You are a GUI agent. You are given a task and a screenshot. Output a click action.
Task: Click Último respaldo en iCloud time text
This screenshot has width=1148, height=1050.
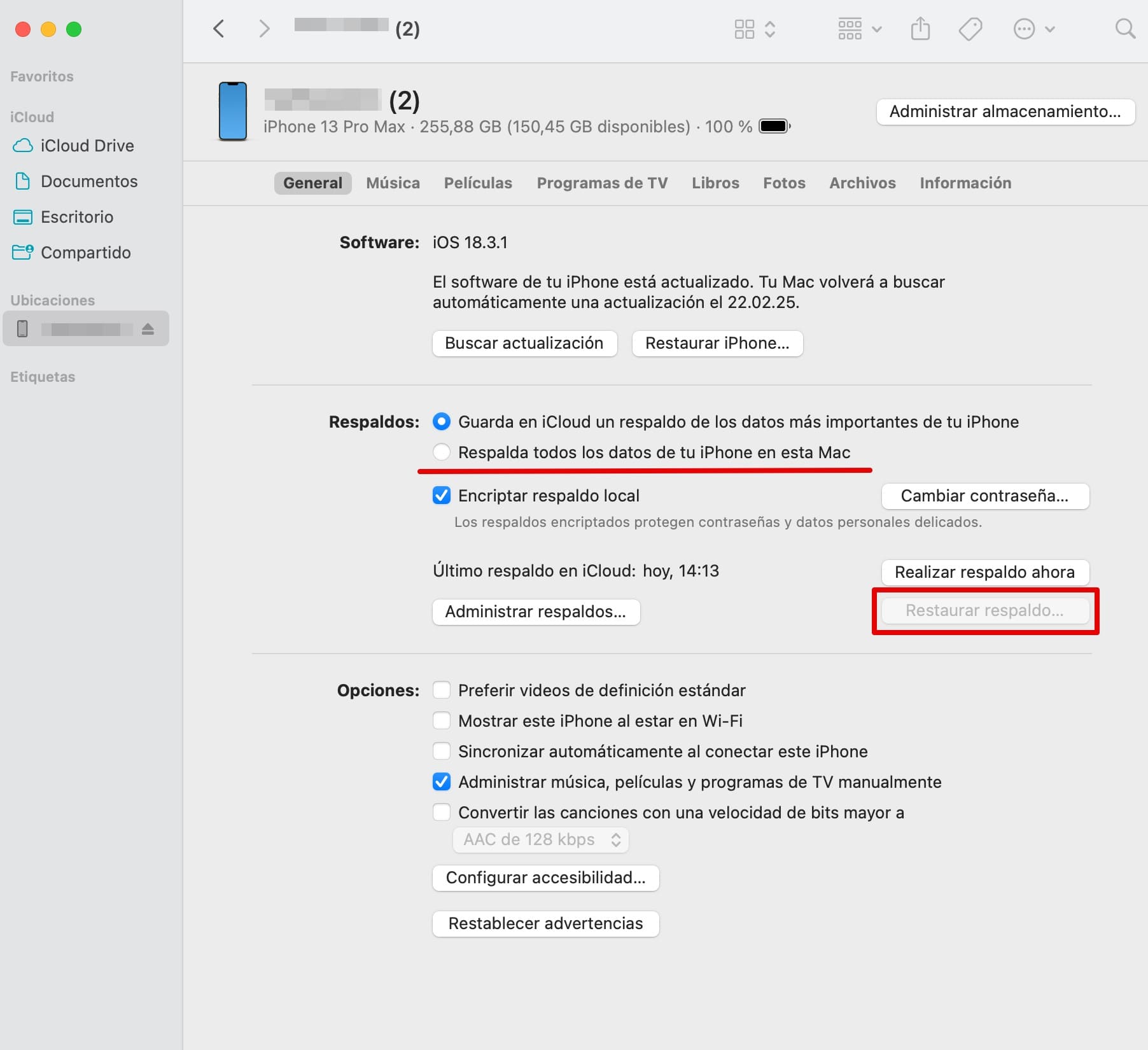[576, 571]
